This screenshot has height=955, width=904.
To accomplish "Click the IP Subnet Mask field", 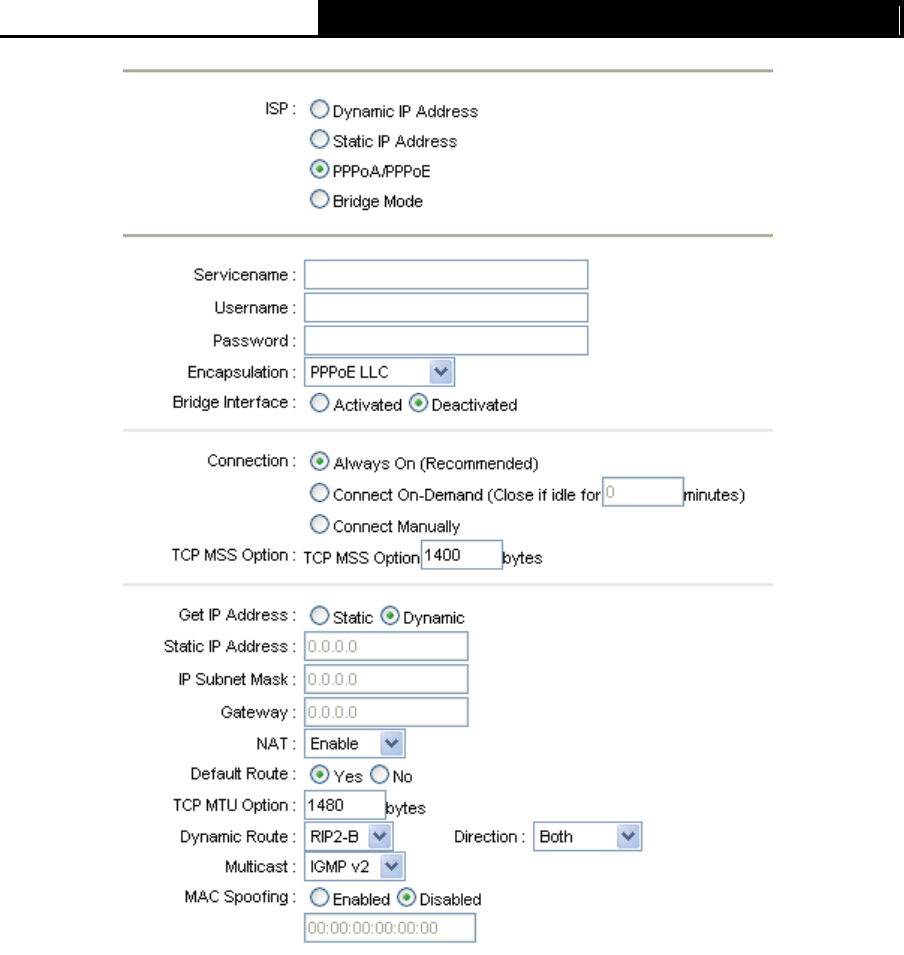I will pyautogui.click(x=386, y=679).
